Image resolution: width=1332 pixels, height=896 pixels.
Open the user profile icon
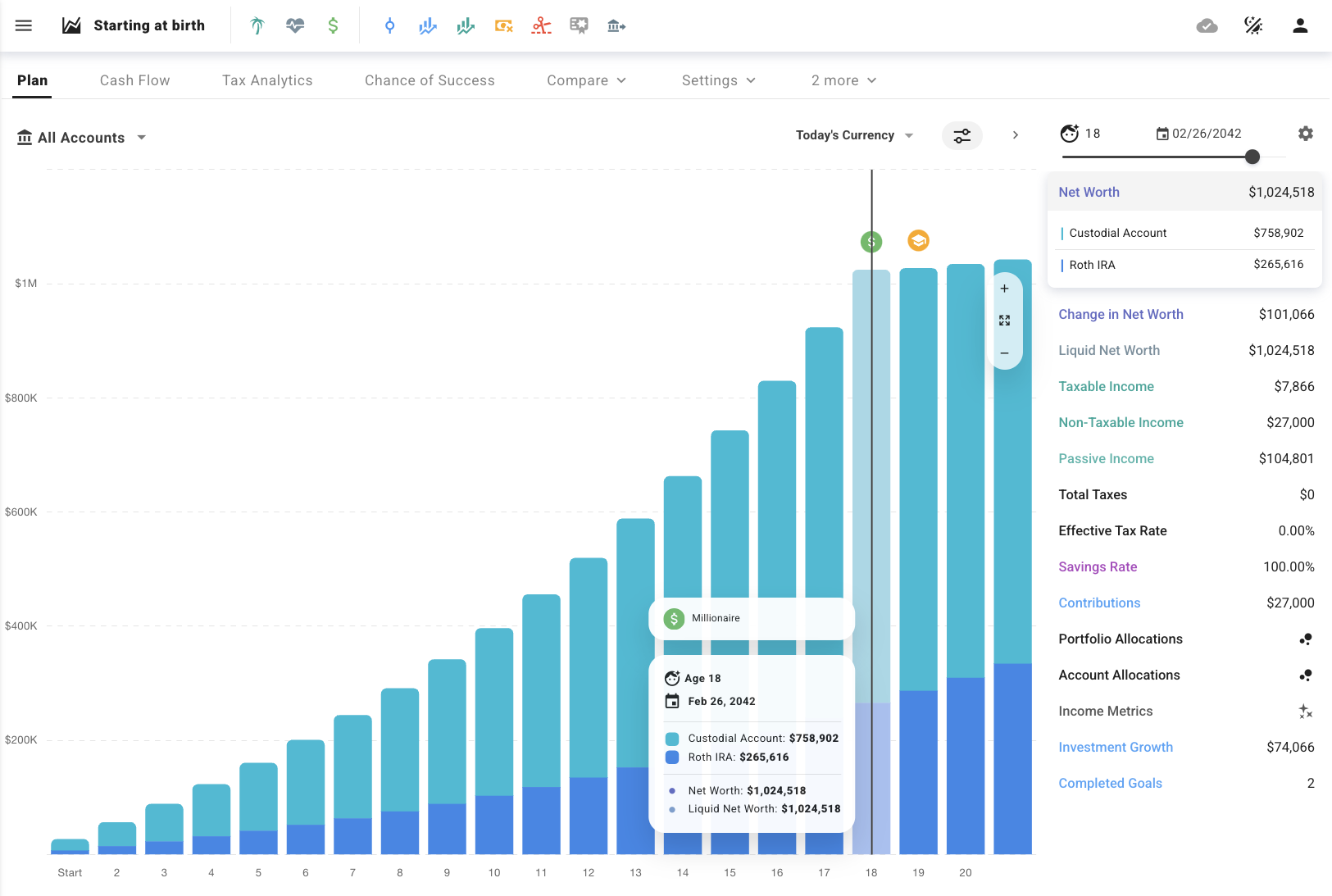point(1300,26)
